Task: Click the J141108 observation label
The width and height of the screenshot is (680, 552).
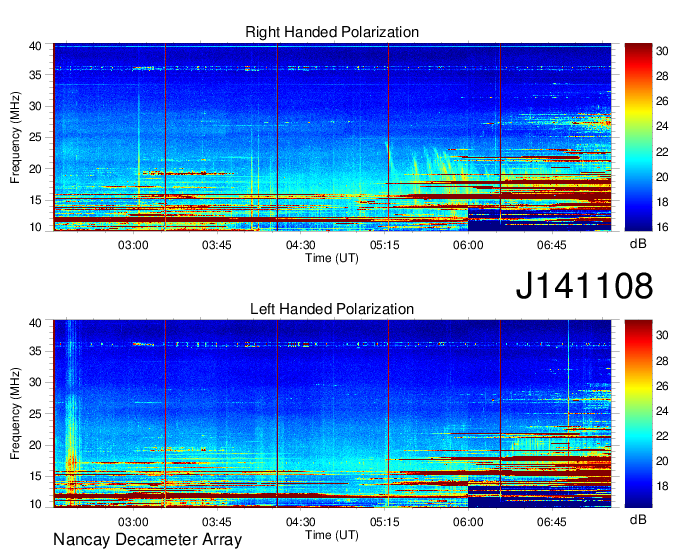Action: pyautogui.click(x=584, y=286)
